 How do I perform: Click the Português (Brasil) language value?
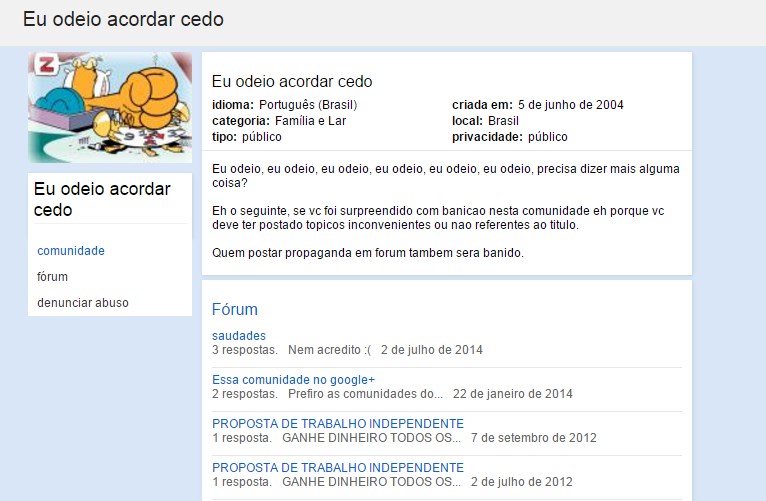(x=308, y=105)
